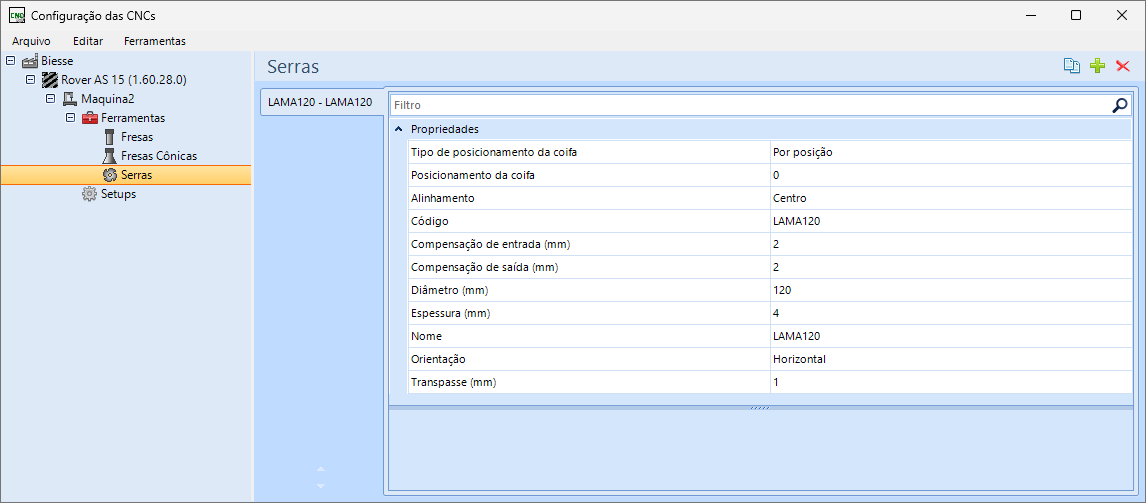The height and width of the screenshot is (503, 1146).
Task: Click the Serras saw blade icon
Action: point(110,175)
